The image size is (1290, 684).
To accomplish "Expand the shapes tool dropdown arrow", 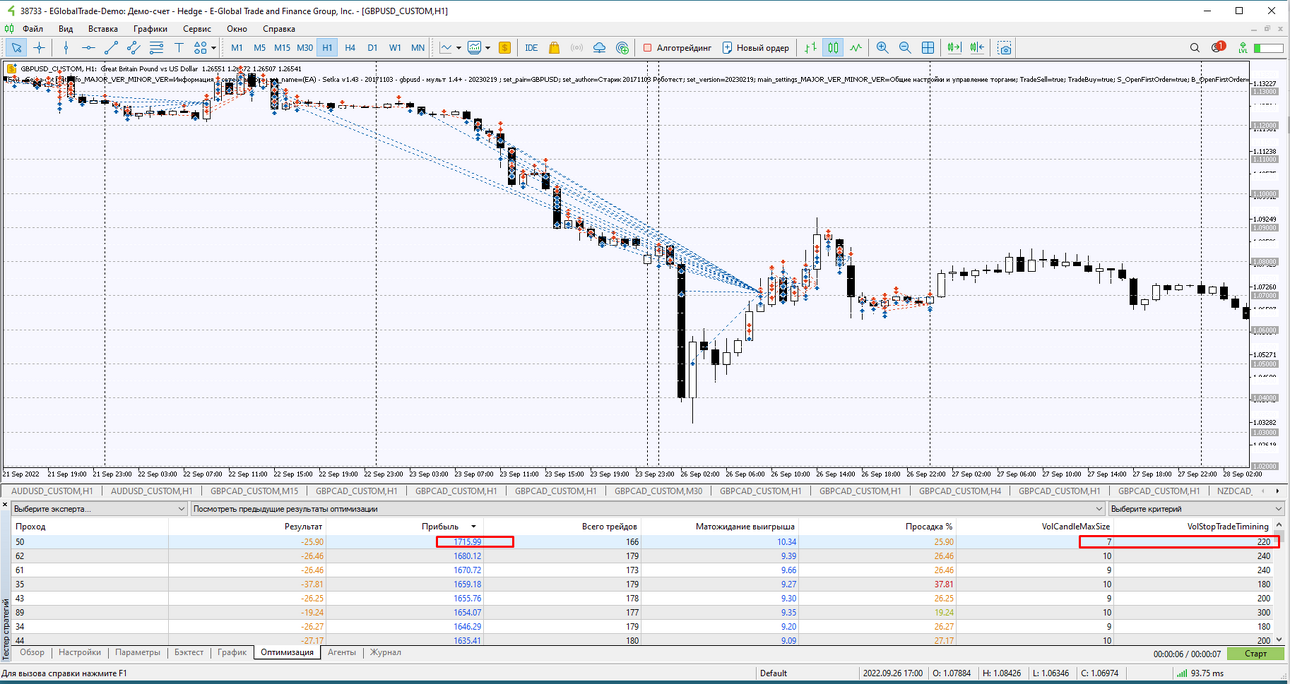I will point(213,47).
